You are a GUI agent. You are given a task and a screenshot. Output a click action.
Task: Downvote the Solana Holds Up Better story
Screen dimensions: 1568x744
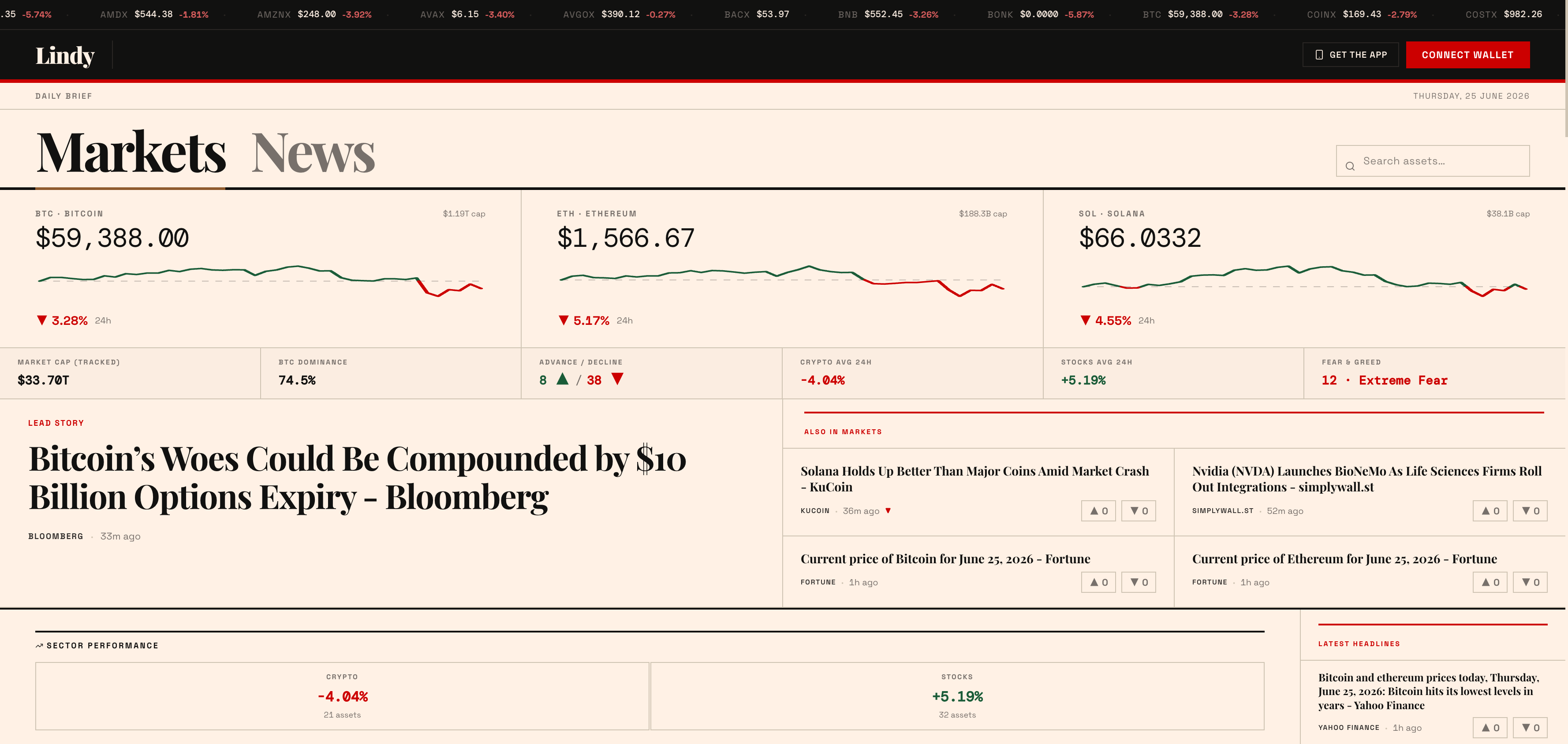(x=1138, y=511)
